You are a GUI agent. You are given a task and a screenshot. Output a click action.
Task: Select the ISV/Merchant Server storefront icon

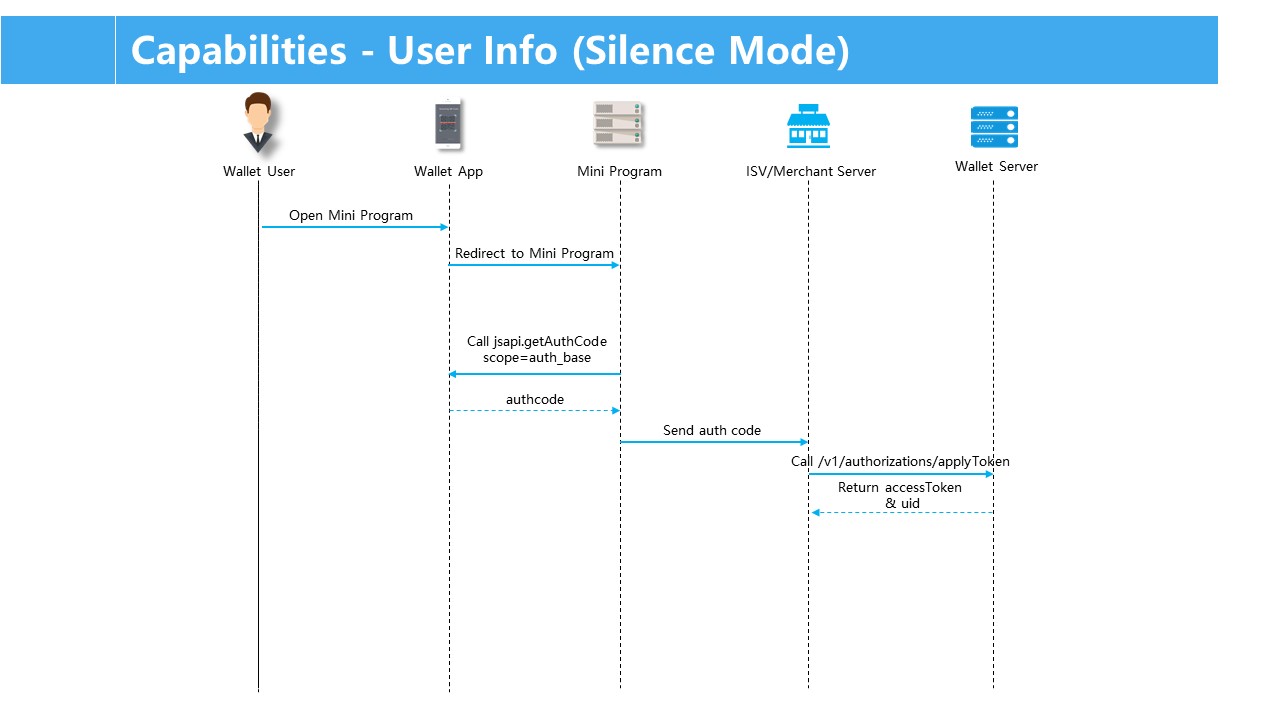tap(808, 126)
